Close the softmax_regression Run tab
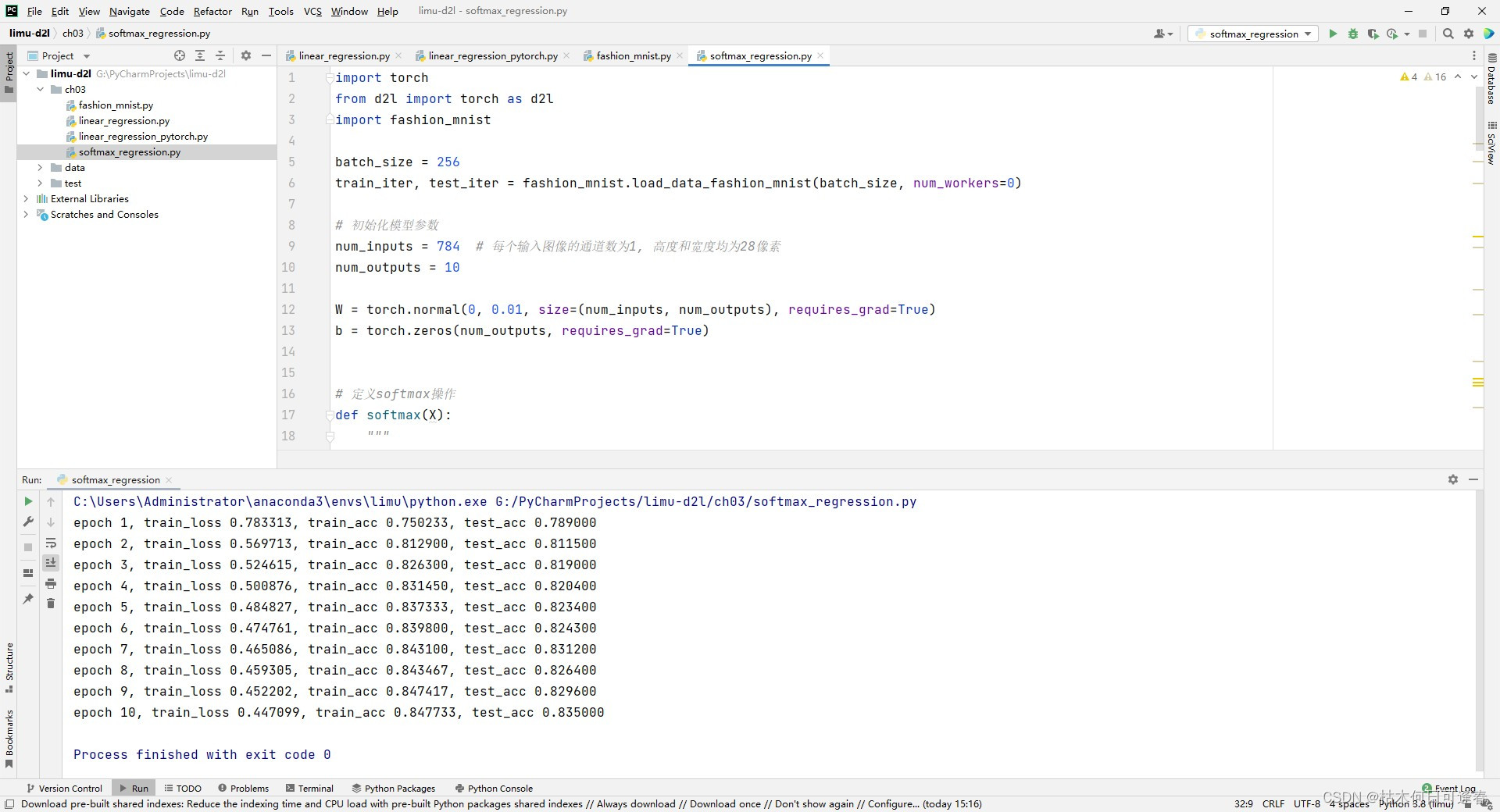The height and width of the screenshot is (812, 1500). click(x=169, y=480)
